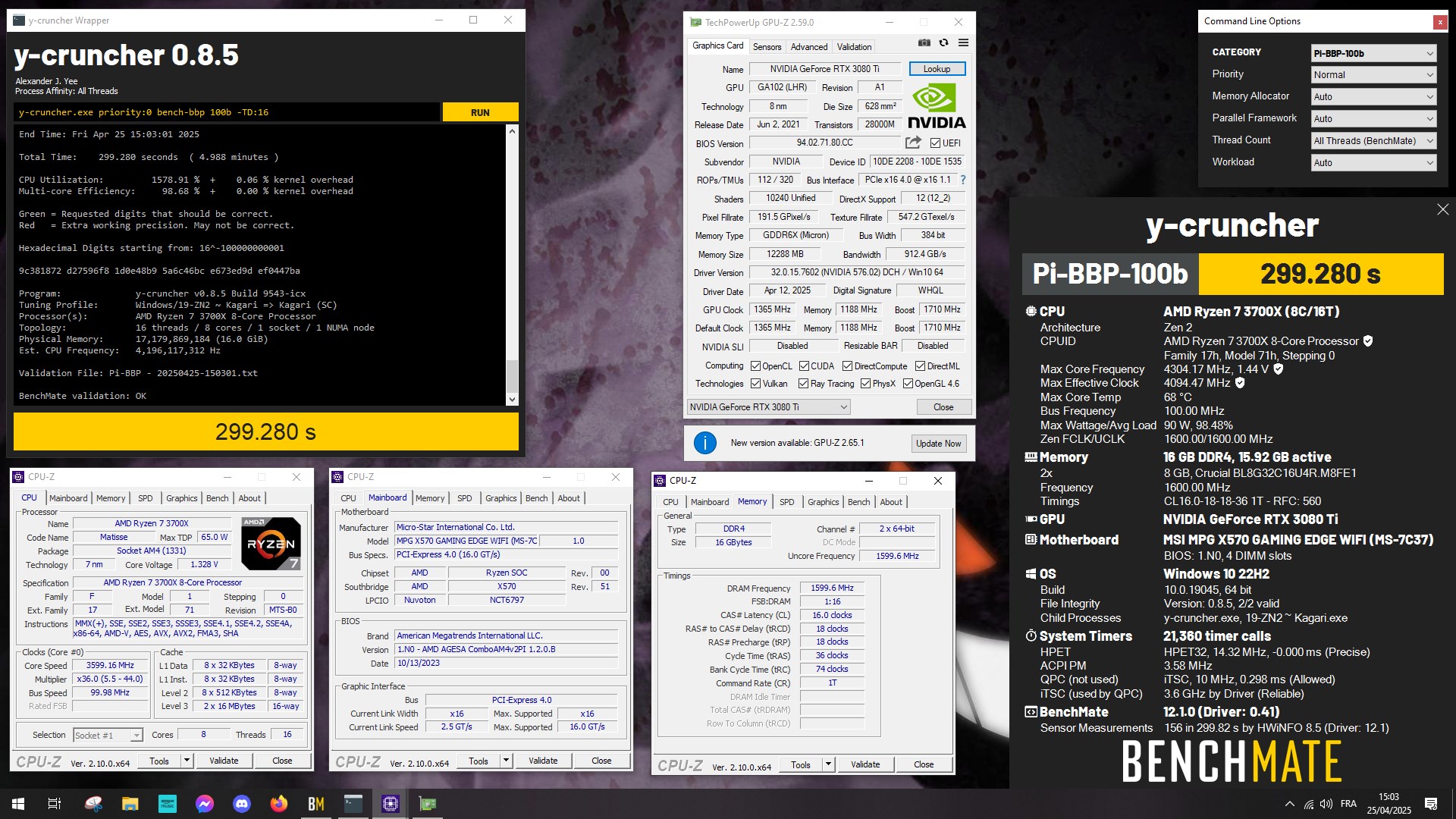Click the BIOS share/export icon in GPU-Z

coord(913,143)
